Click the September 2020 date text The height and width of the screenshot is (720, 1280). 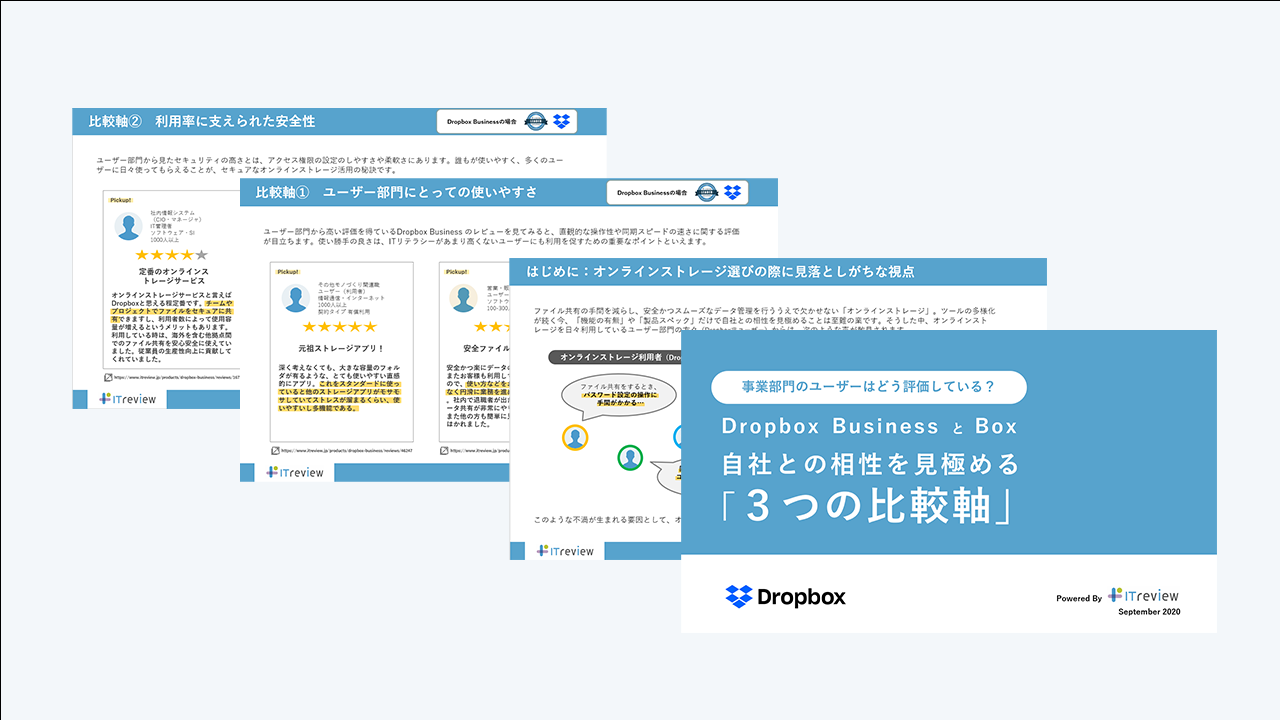[1149, 612]
